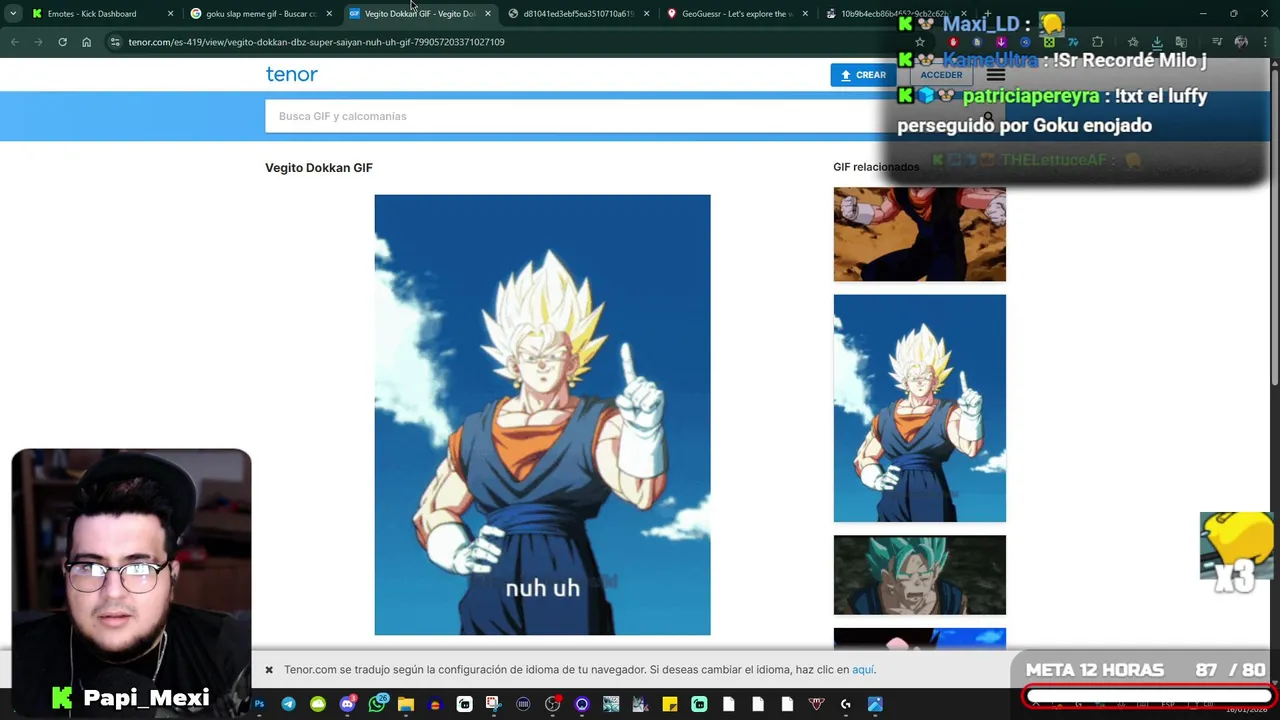This screenshot has height=720, width=1280.
Task: Close the GeoGuessr tab
Action: [805, 14]
